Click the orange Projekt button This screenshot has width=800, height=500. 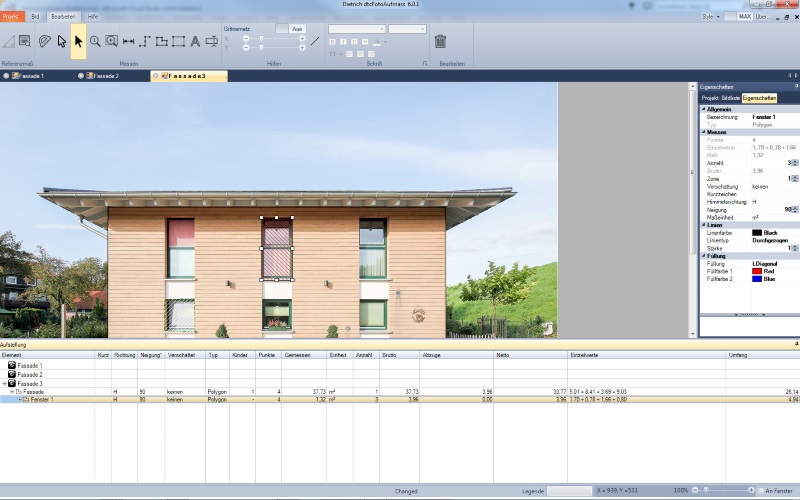click(x=11, y=17)
